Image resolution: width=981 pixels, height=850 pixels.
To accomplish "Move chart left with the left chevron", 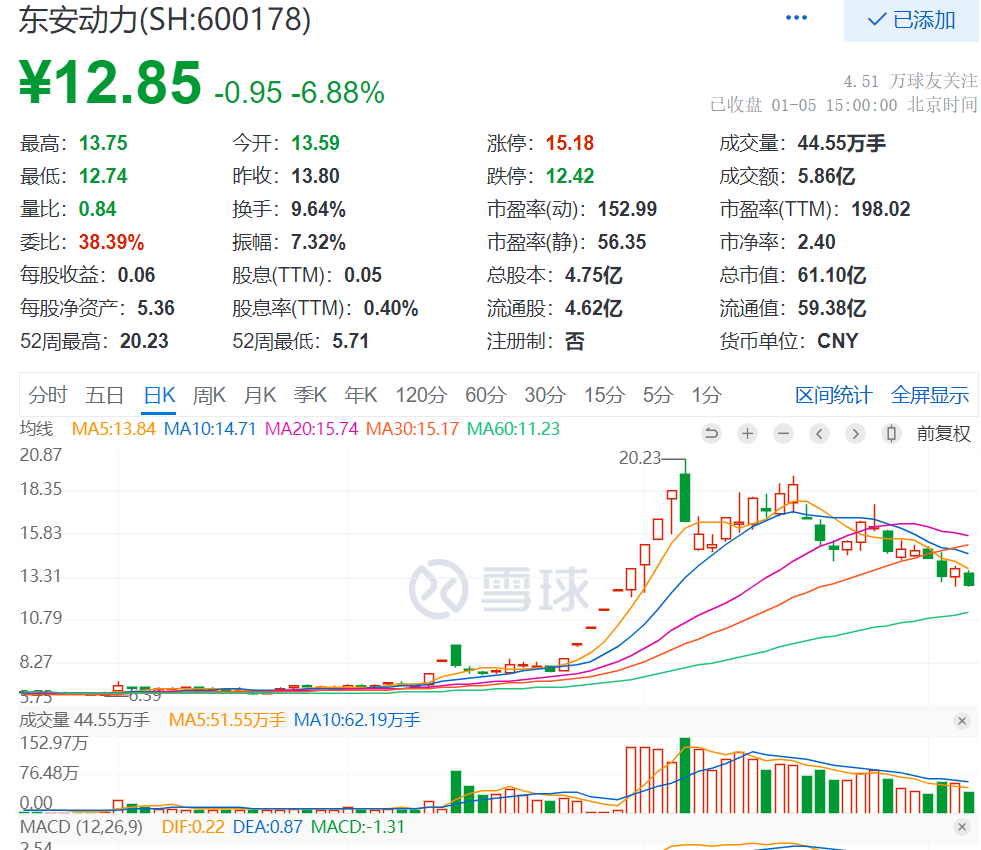I will tap(819, 433).
